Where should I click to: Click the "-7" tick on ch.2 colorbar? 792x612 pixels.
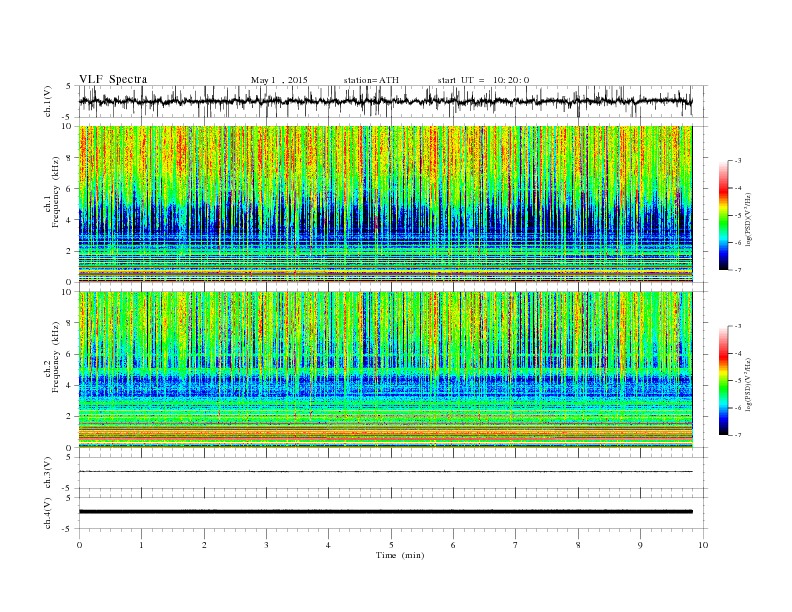738,435
